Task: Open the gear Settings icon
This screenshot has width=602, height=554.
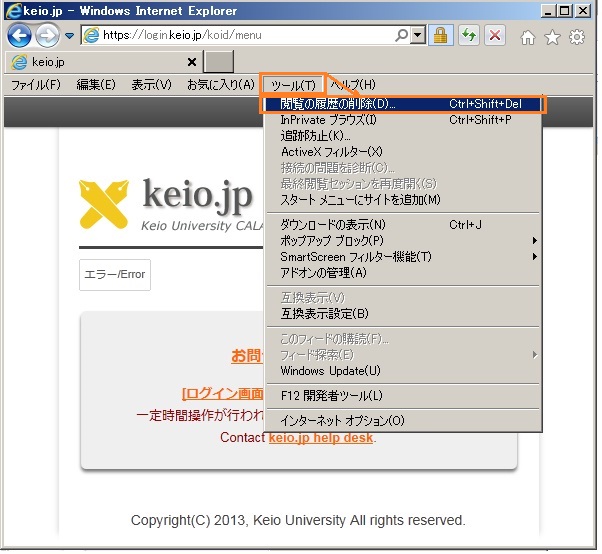Action: pos(577,37)
